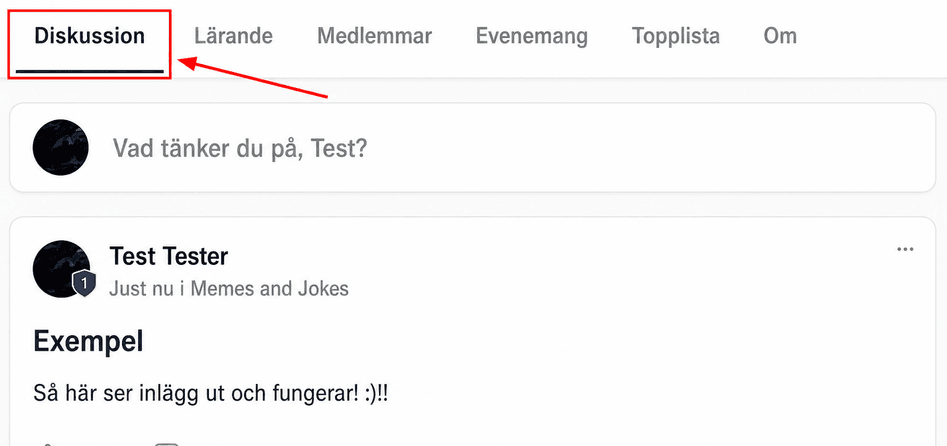Go to the Medlemmar tab
Viewport: 947px width, 446px height.
[x=374, y=36]
